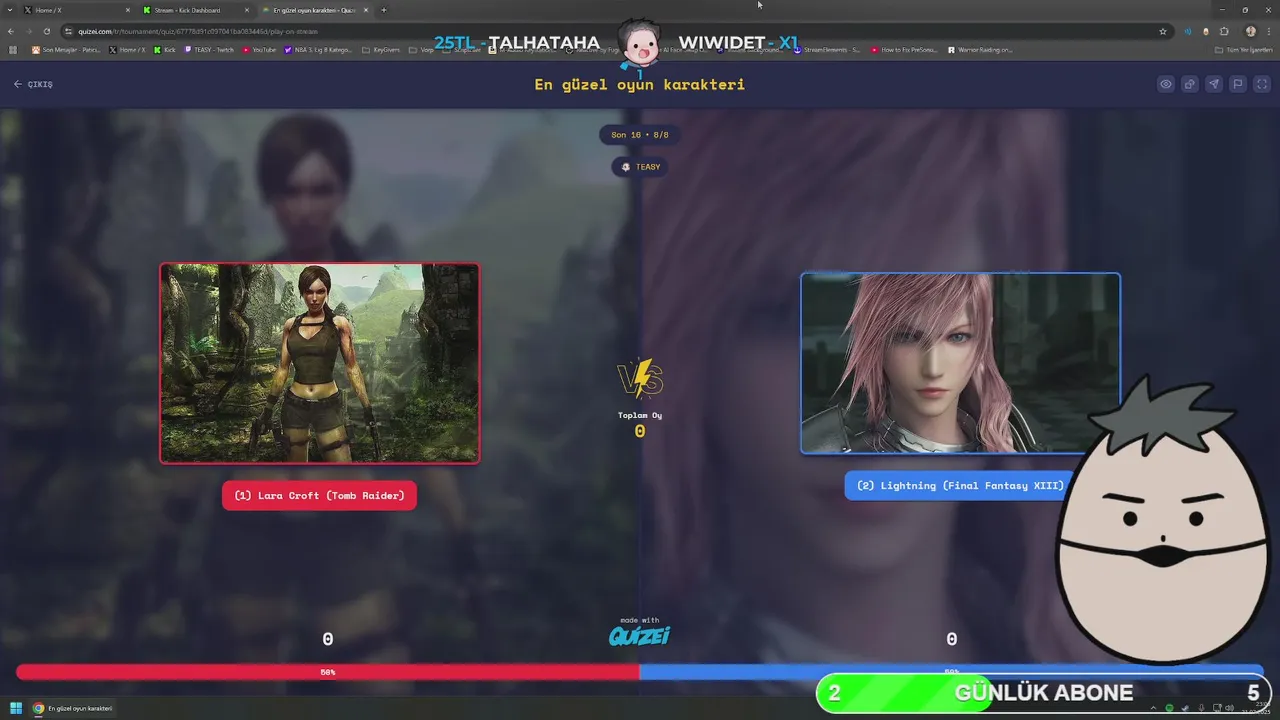The image size is (1280, 720).
Task: Reload the current page
Action: 46,31
